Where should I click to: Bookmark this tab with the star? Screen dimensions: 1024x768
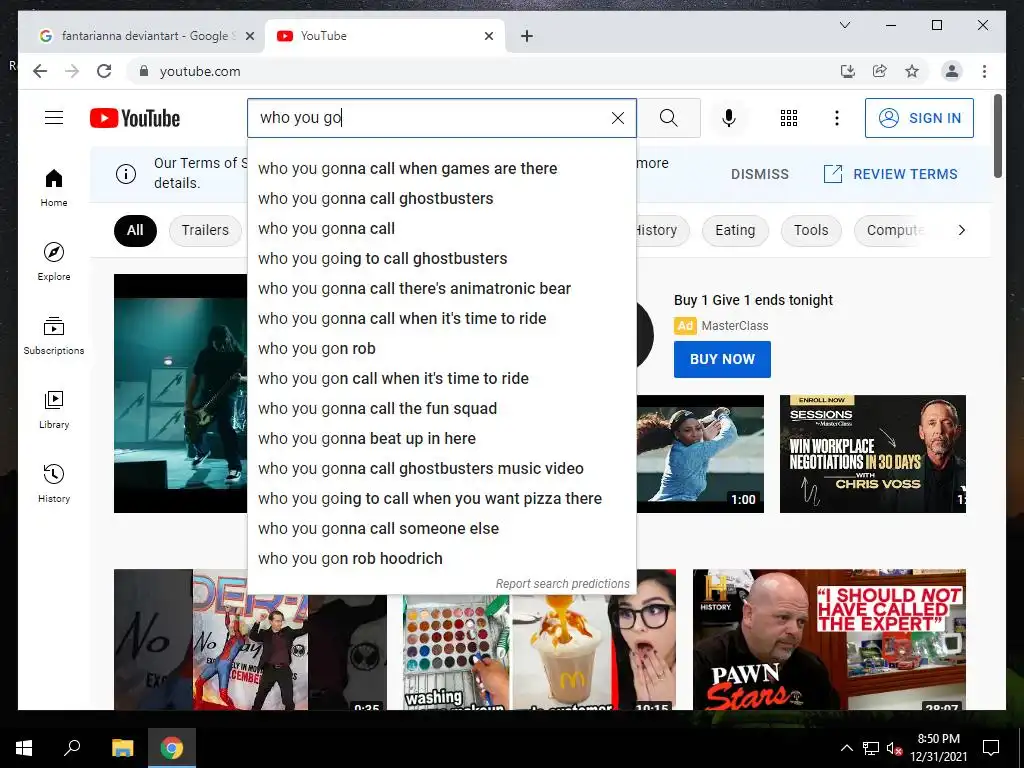(912, 71)
